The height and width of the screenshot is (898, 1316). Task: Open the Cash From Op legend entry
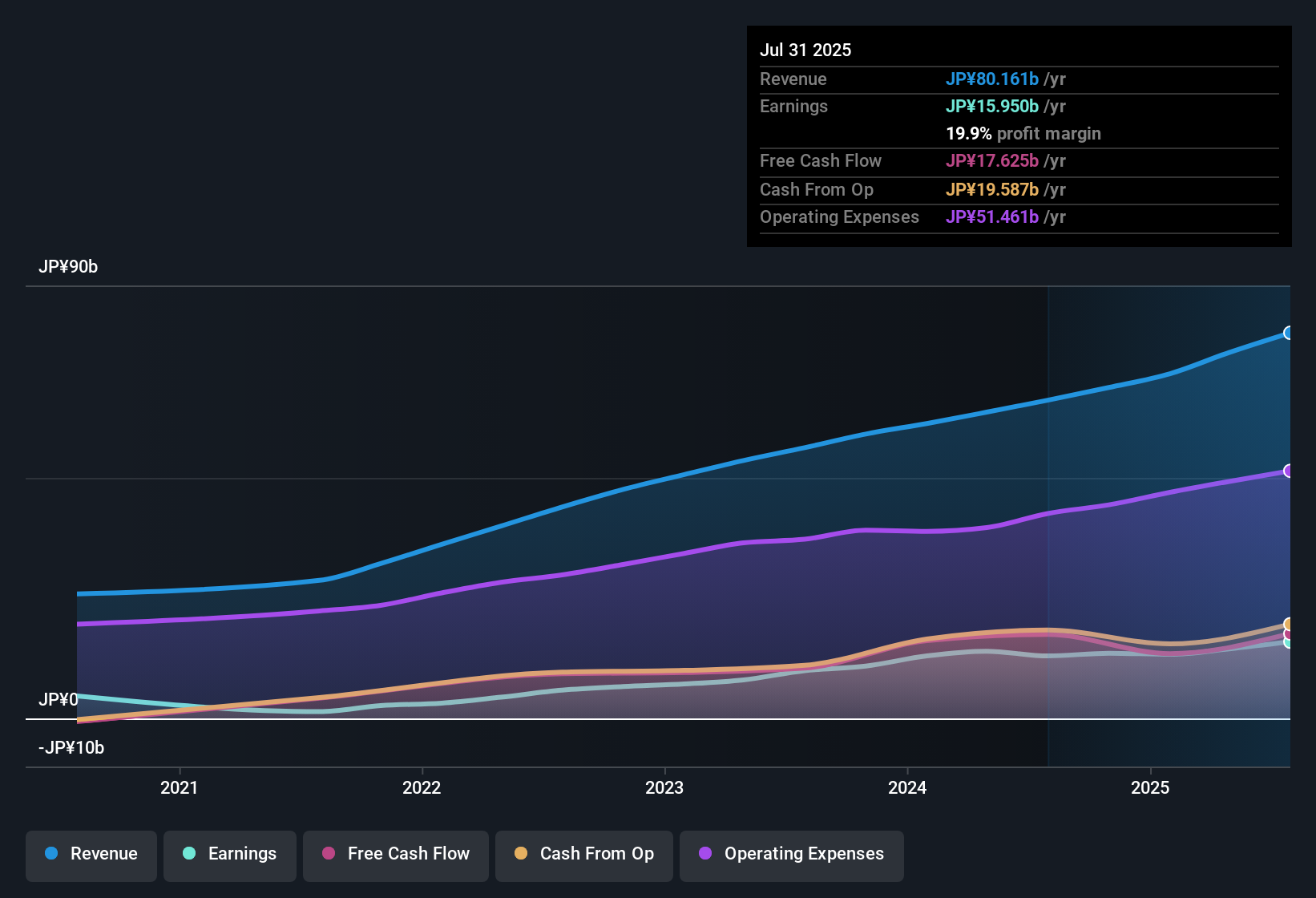[583, 854]
